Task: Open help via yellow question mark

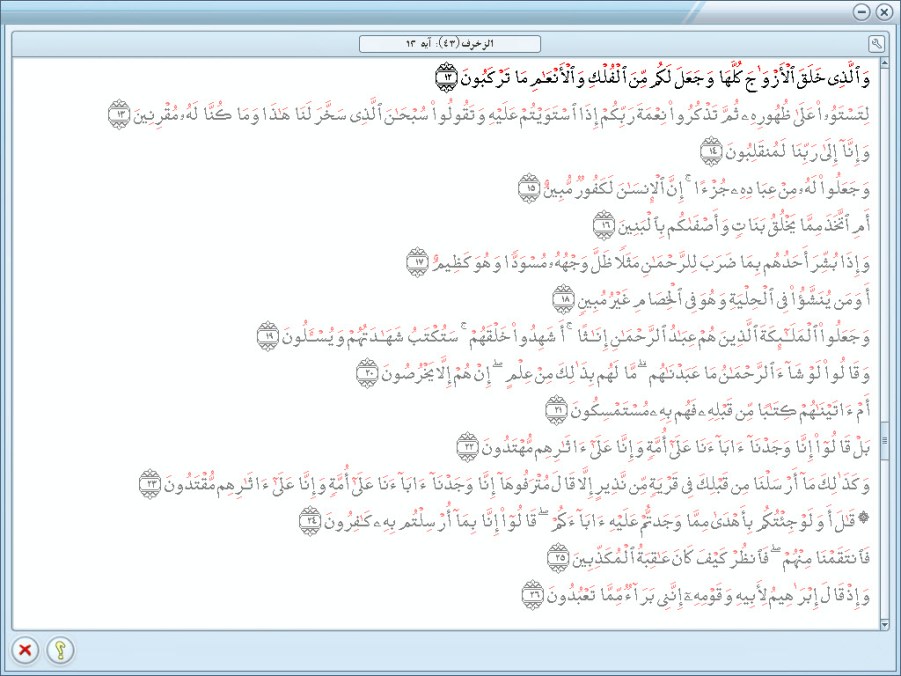Action: (x=60, y=650)
